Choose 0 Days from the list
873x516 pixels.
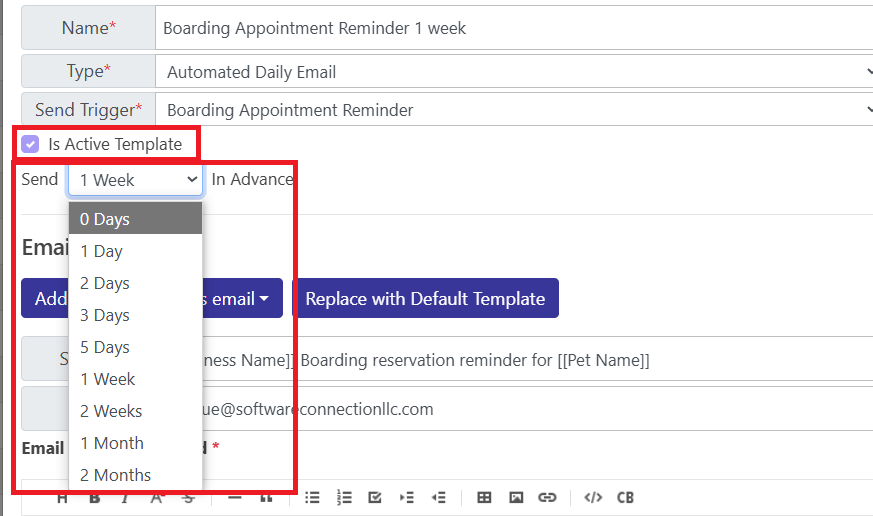click(x=135, y=218)
